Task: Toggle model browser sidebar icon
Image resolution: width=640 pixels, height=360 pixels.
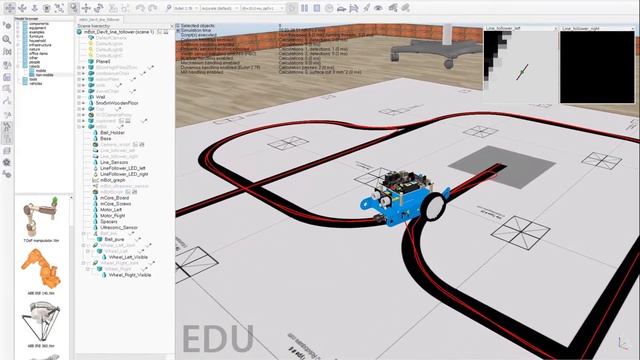Action: pos(7,127)
